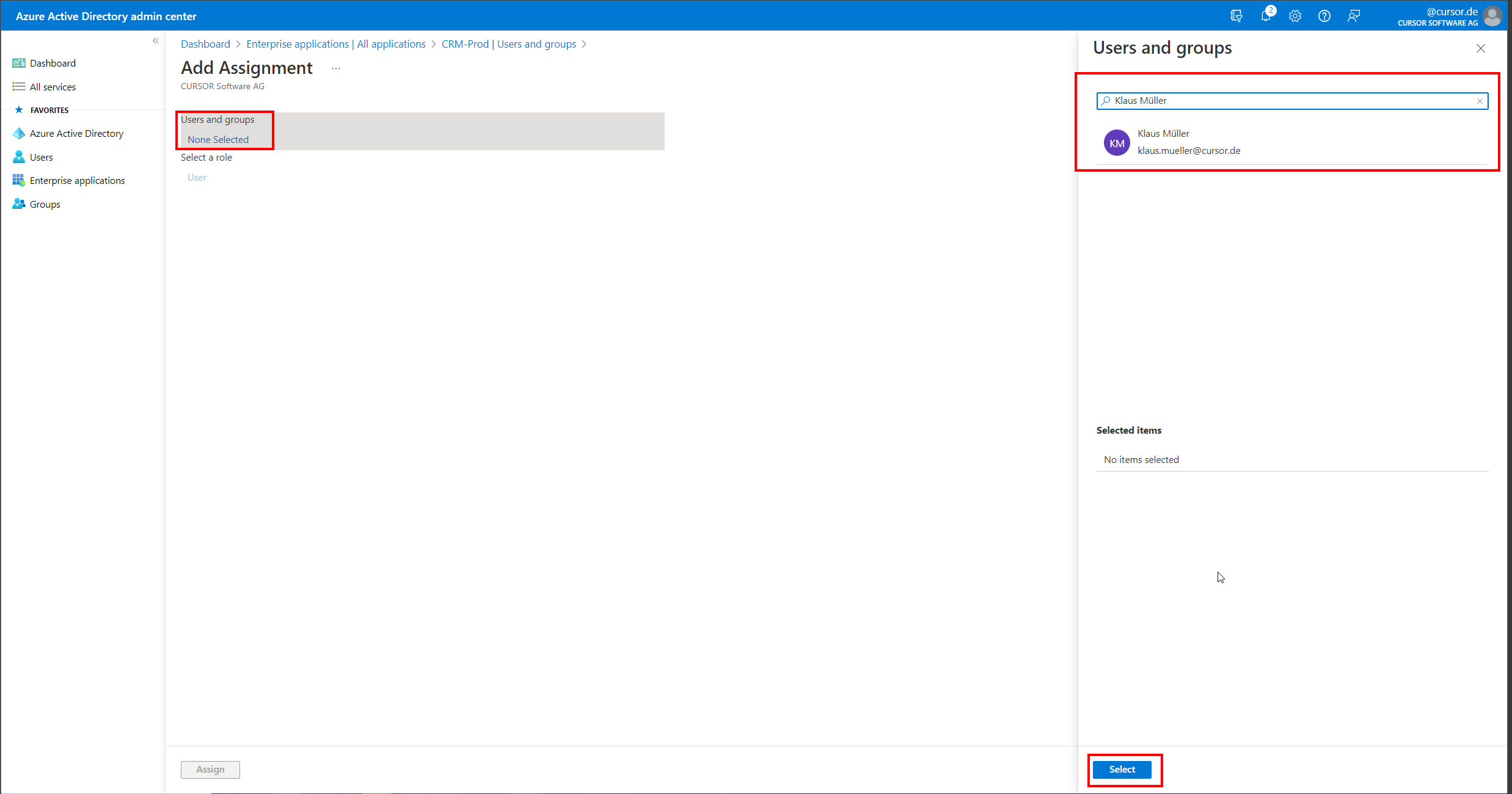This screenshot has width=1512, height=794.
Task: Open the Enterprise applications sidebar icon
Action: (19, 180)
